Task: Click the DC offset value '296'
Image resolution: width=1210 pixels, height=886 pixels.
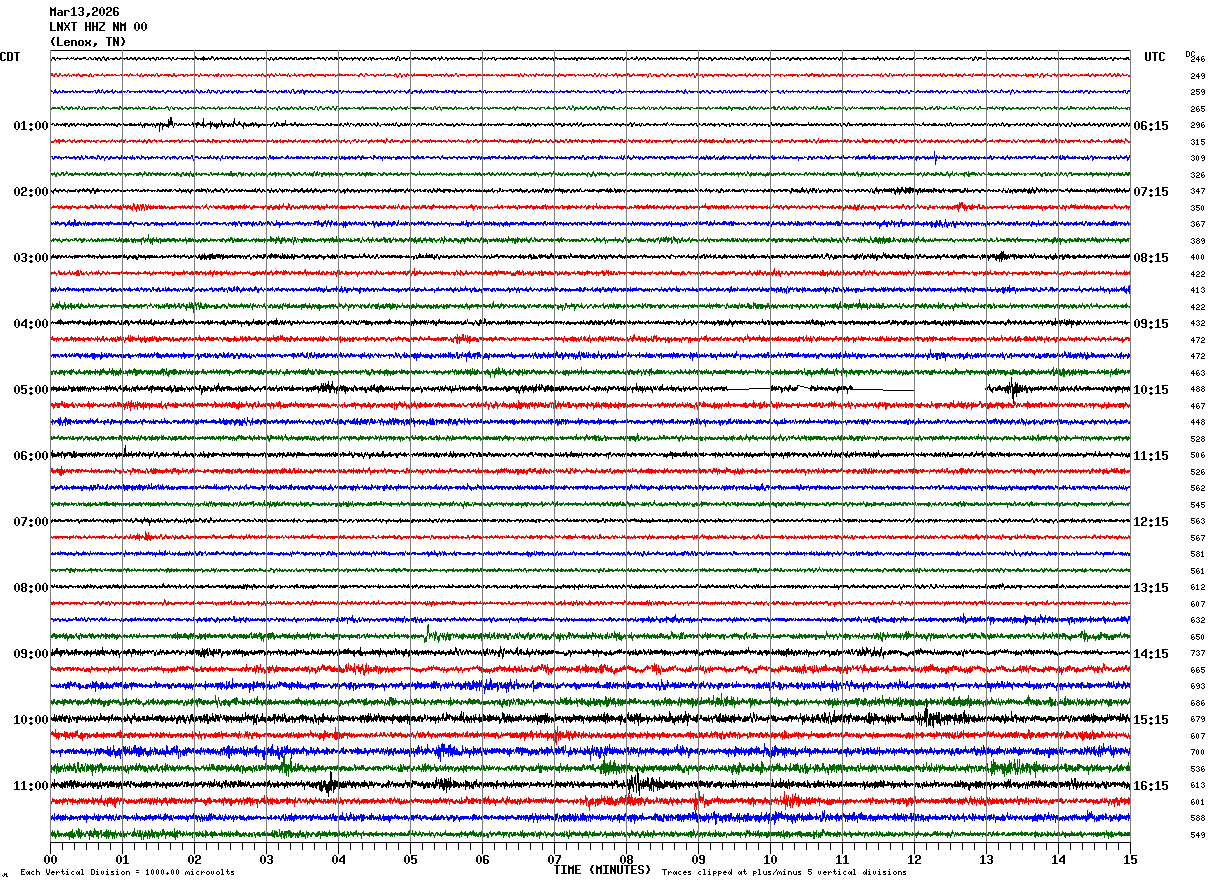Action: pos(1197,126)
